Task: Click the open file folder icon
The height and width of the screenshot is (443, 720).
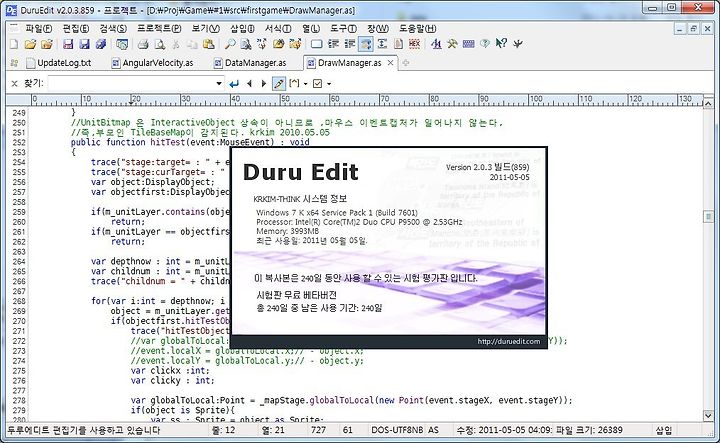Action: pyautogui.click(x=30, y=44)
